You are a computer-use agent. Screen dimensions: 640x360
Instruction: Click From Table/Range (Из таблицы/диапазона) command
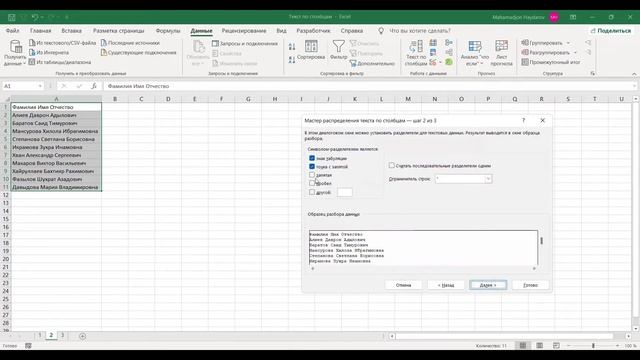pyautogui.click(x=60, y=62)
